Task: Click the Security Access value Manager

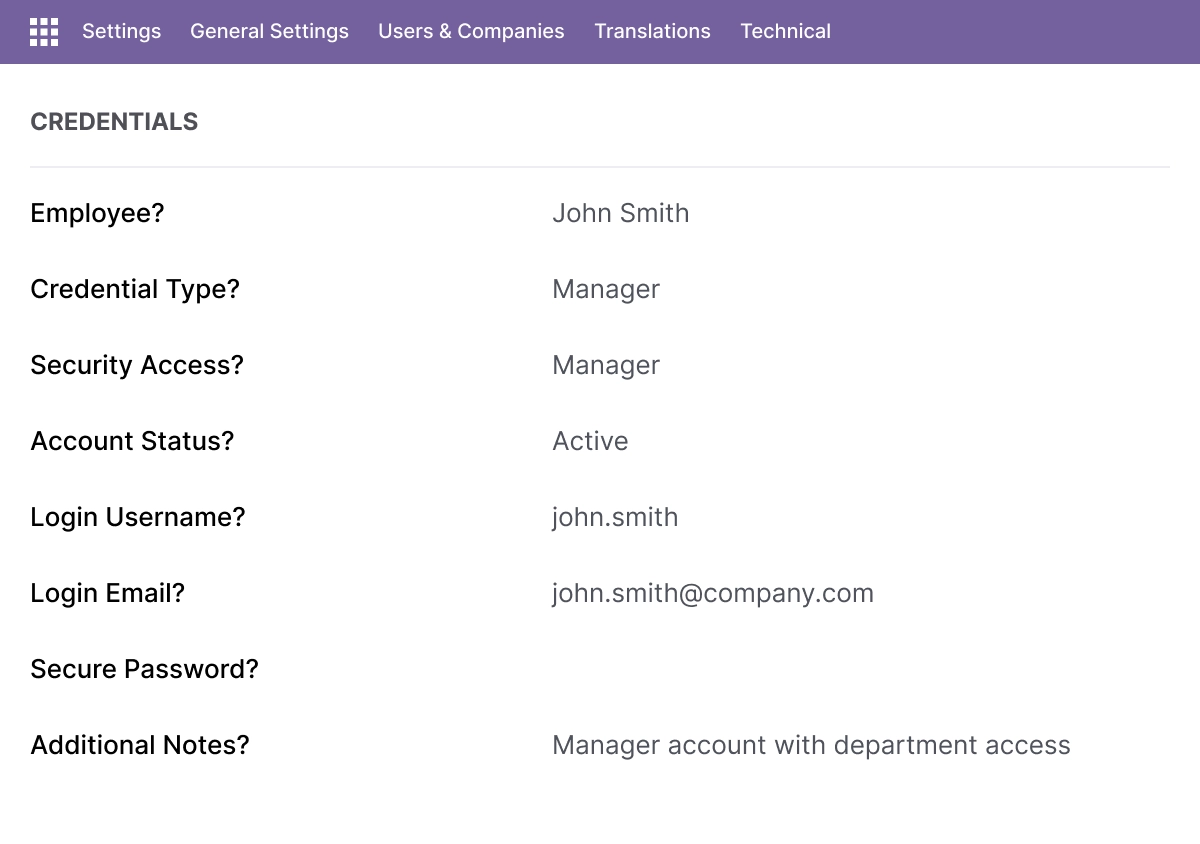Action: coord(606,365)
